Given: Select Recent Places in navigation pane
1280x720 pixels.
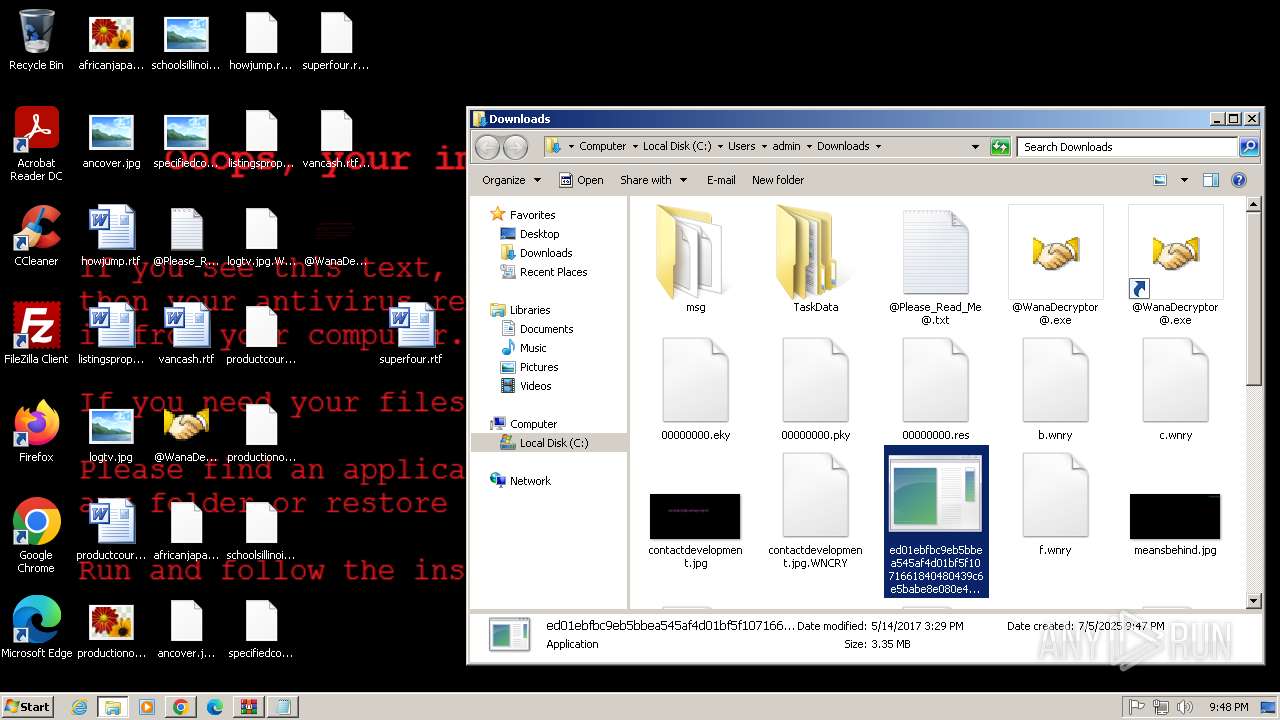Looking at the screenshot, I should click(553, 272).
